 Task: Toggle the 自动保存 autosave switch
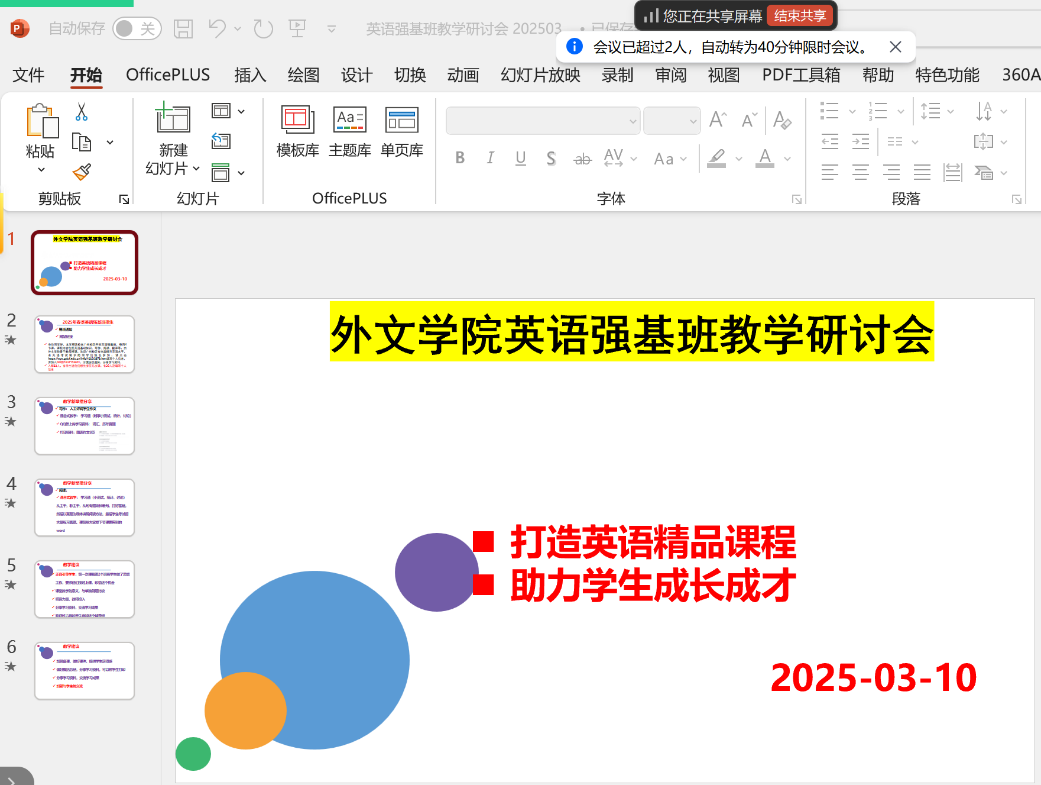pos(136,28)
